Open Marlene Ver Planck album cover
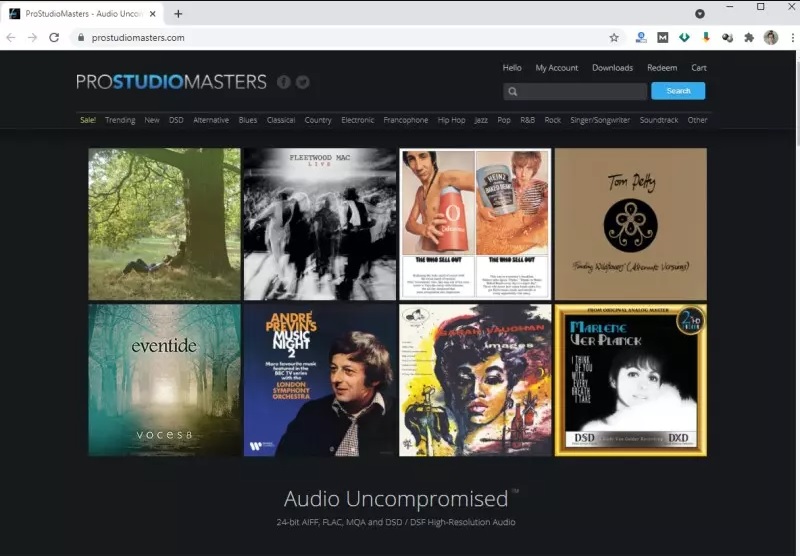Screen dimensions: 800x556 coord(631,380)
